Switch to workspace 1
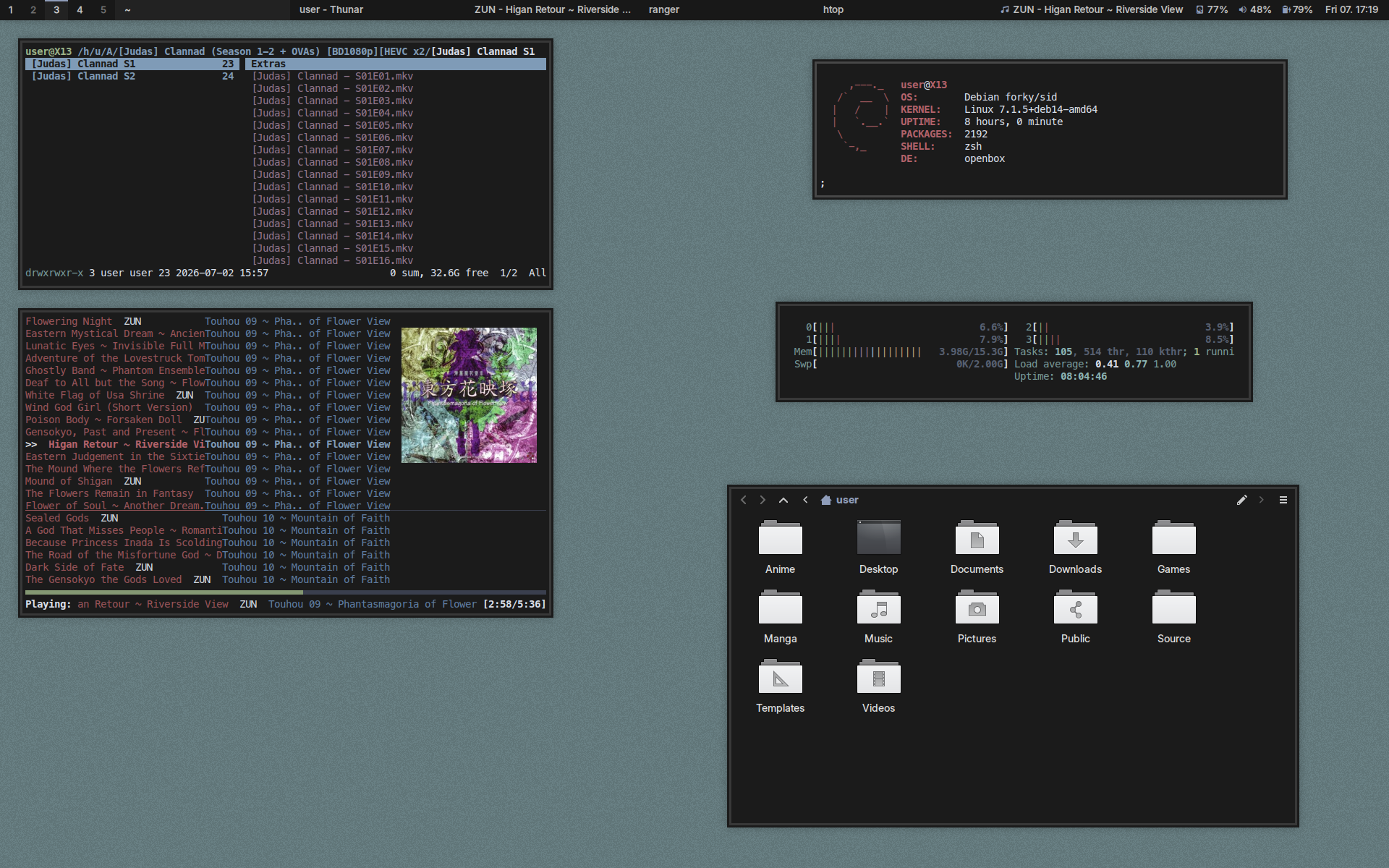Image resolution: width=1389 pixels, height=868 pixels. tap(11, 9)
